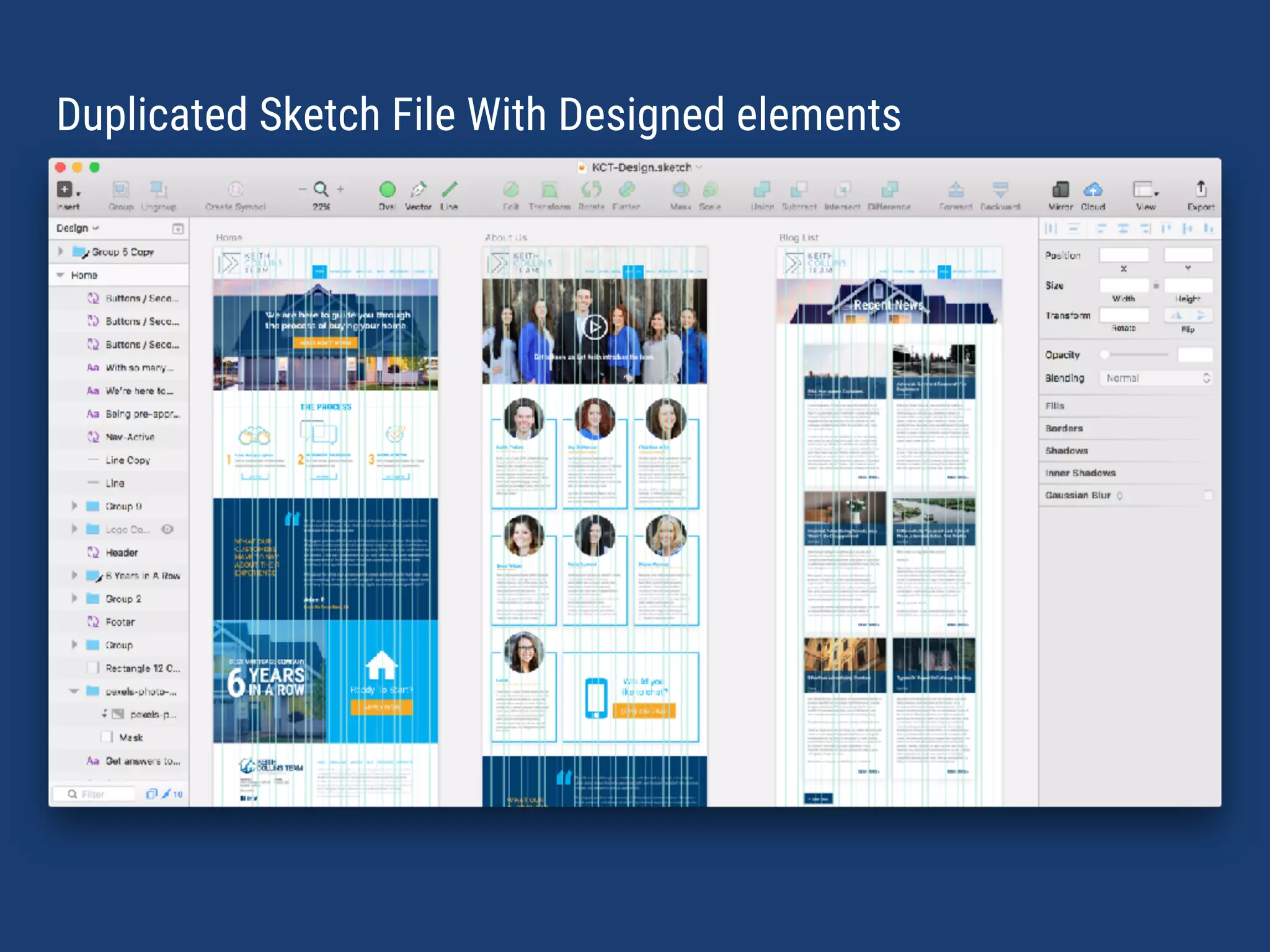Screen dimensions: 1270x952
Task: Click the layer Filter search field
Action: tap(94, 794)
